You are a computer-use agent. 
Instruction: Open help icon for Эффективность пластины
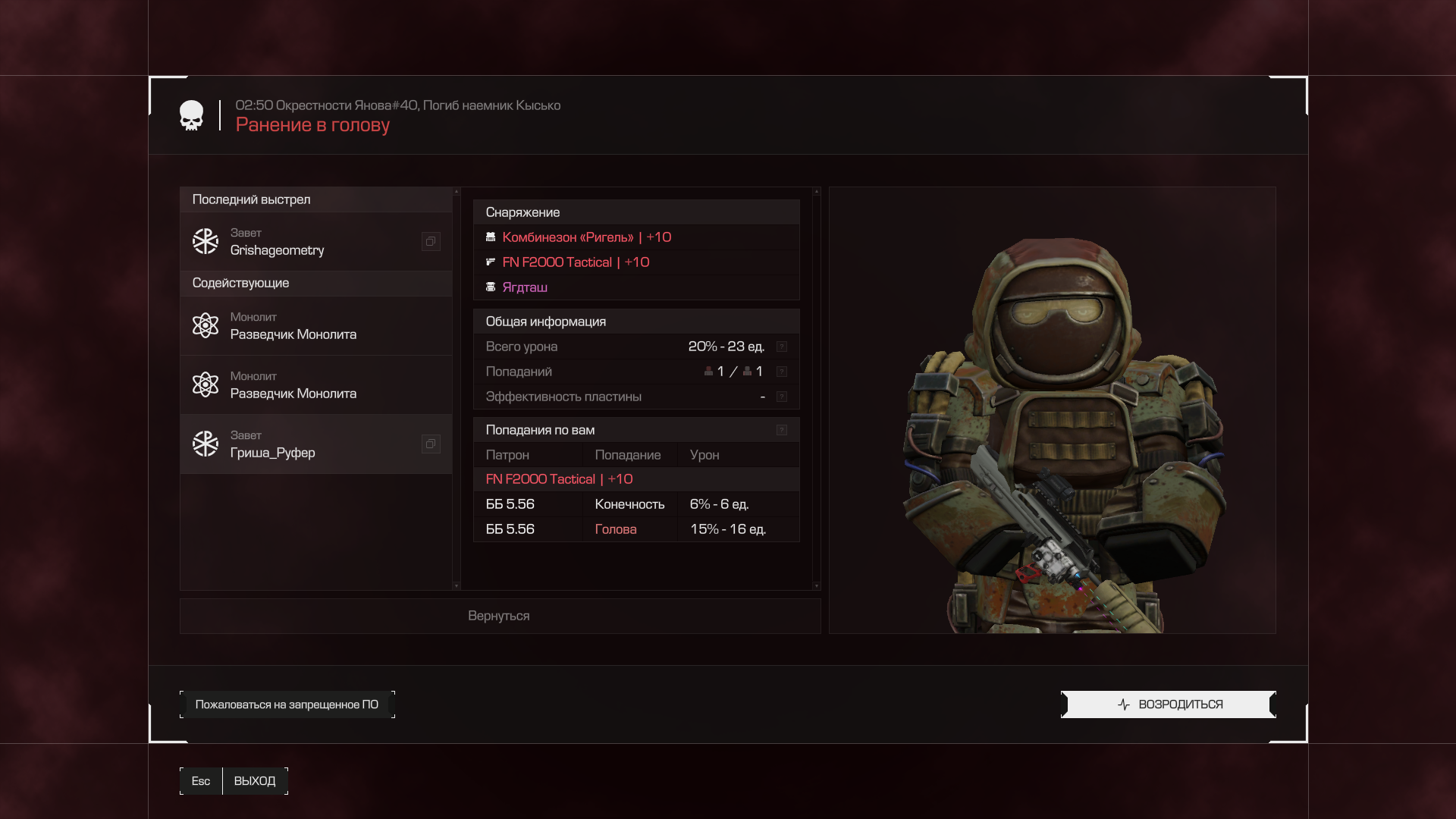pyautogui.click(x=782, y=397)
